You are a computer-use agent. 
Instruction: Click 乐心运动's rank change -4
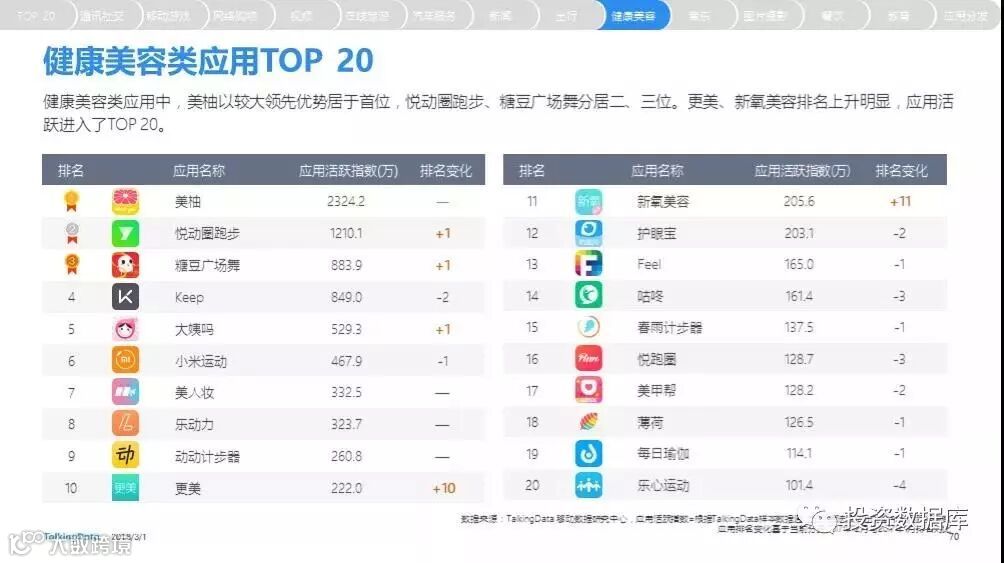pyautogui.click(x=900, y=485)
